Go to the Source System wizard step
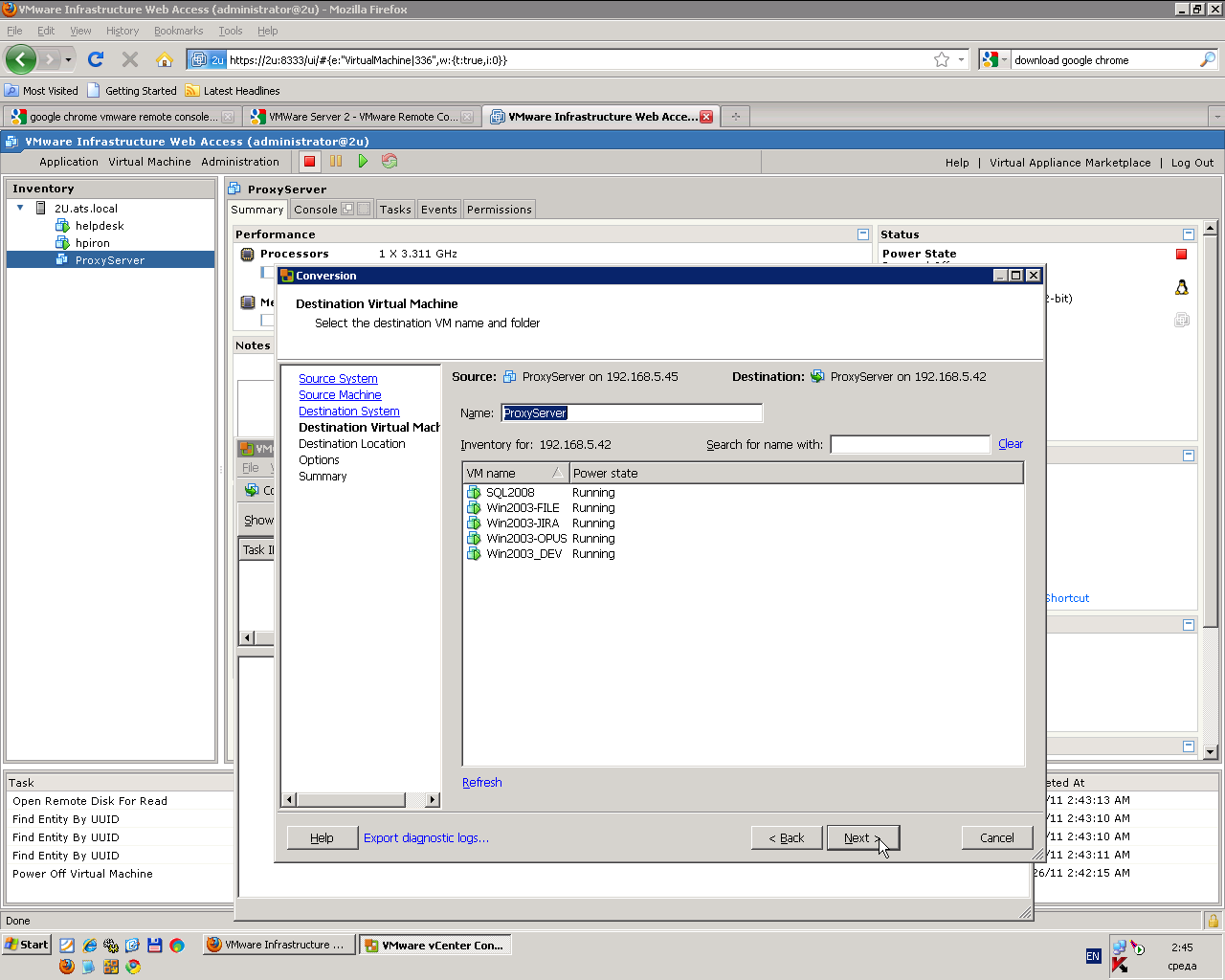 [338, 379]
